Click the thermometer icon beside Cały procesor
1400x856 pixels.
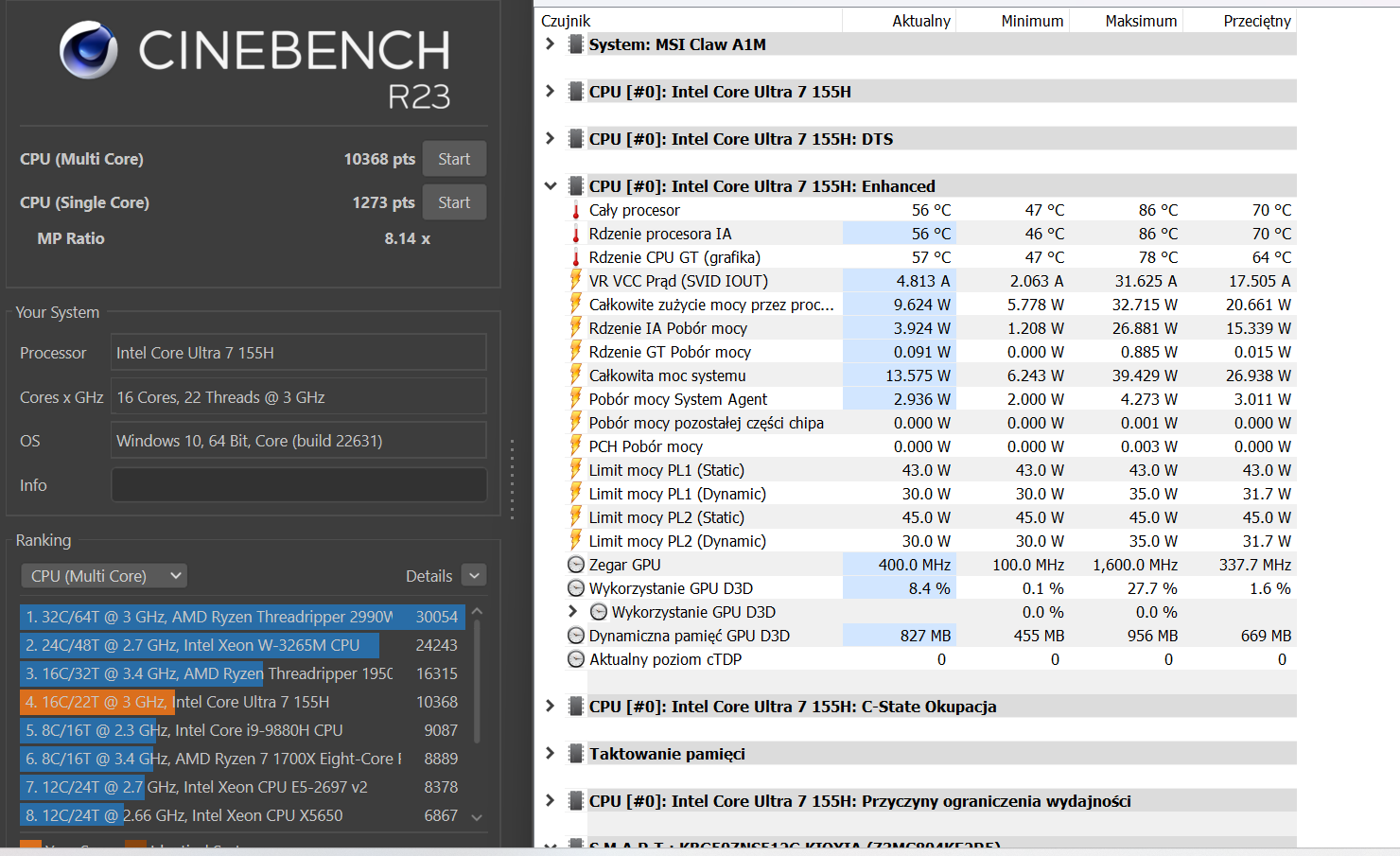[575, 210]
